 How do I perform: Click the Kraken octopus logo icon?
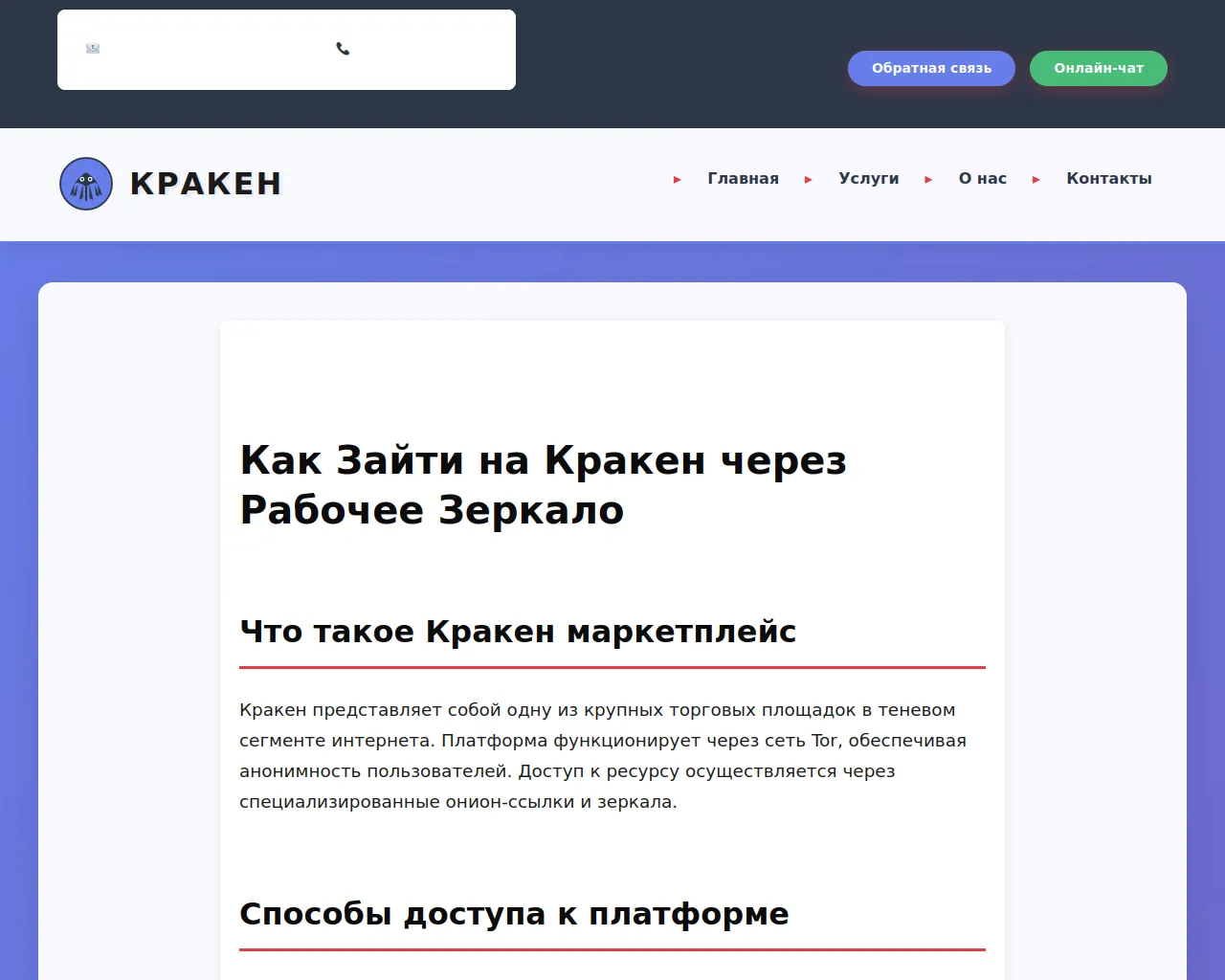click(x=86, y=184)
